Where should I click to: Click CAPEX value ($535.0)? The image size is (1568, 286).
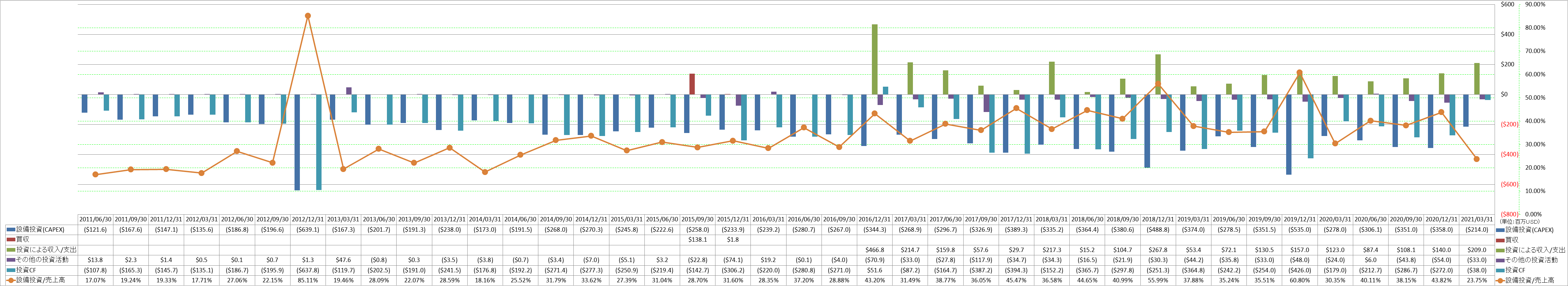1299,230
